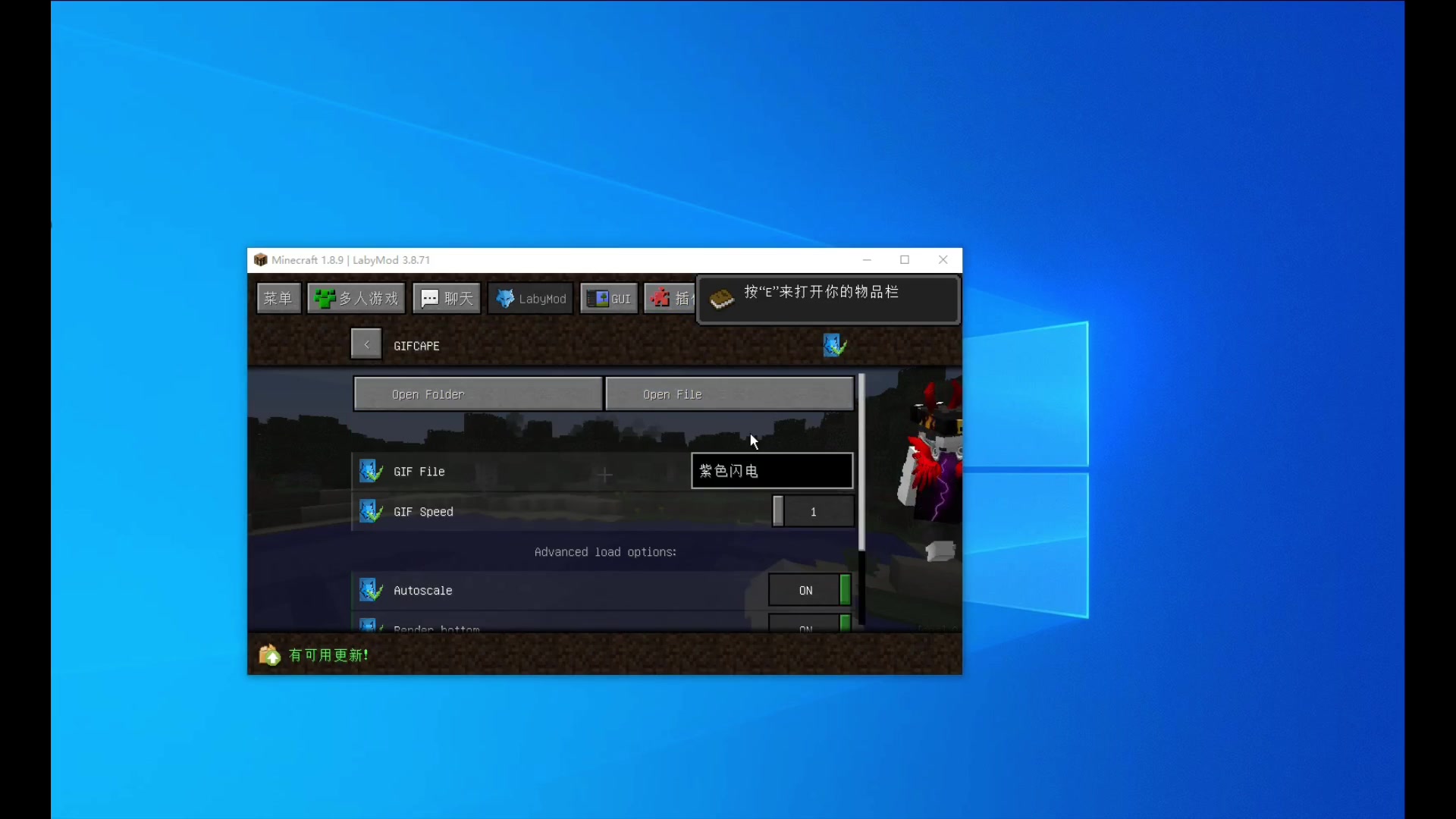Click the wolf icon next to GIF Speed
Viewport: 1456px width, 819px height.
(371, 511)
